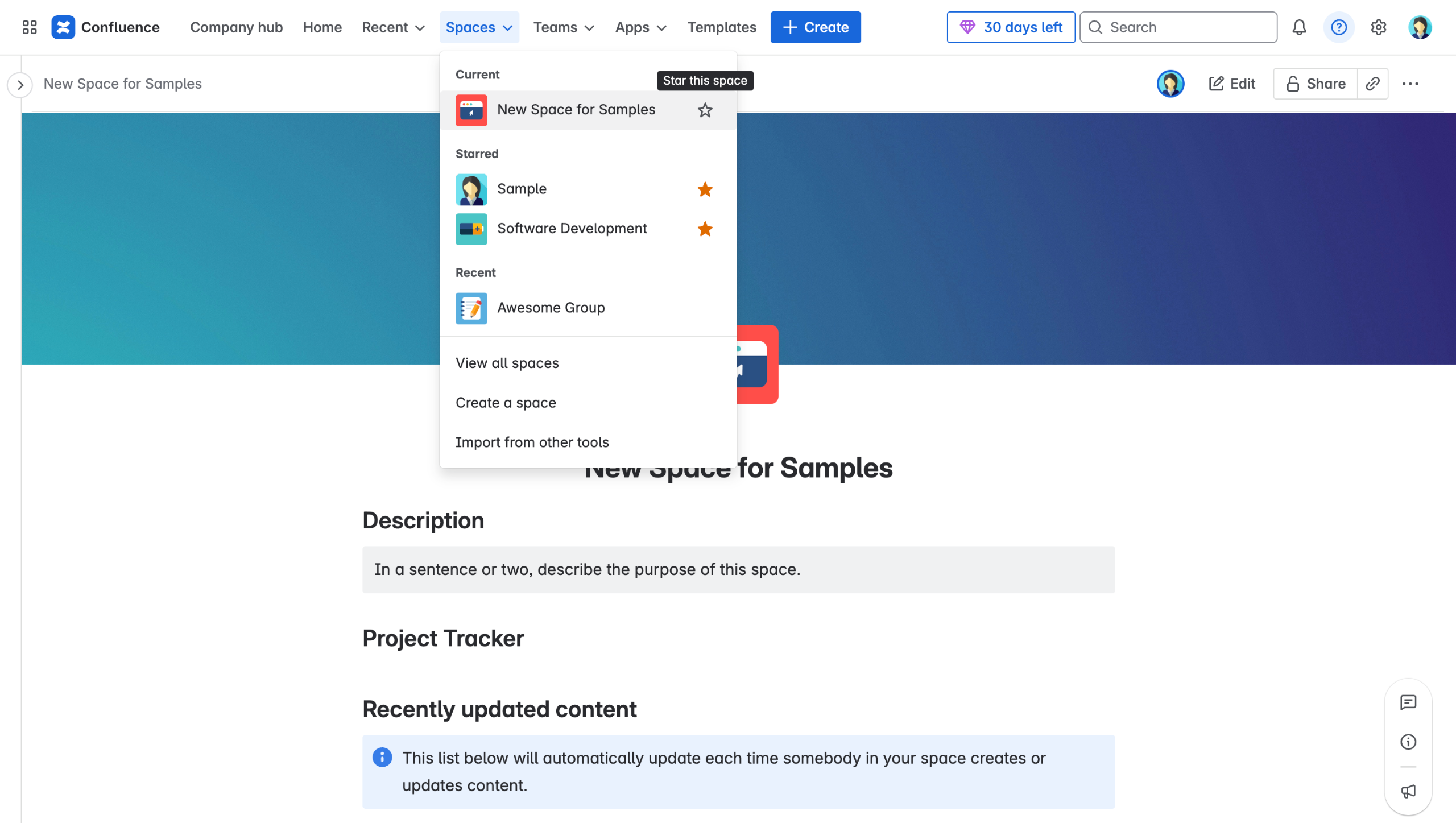Open the help question mark icon
1456x823 pixels.
point(1339,27)
